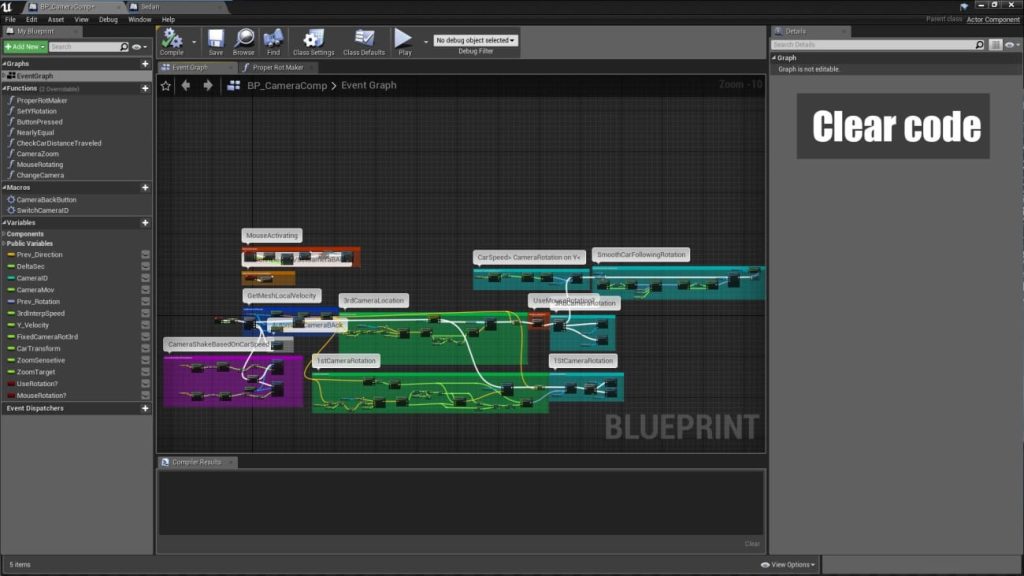This screenshot has height=576, width=1024.
Task: Toggle the editable checkbox beside the CameraID variable
Action: 145,278
